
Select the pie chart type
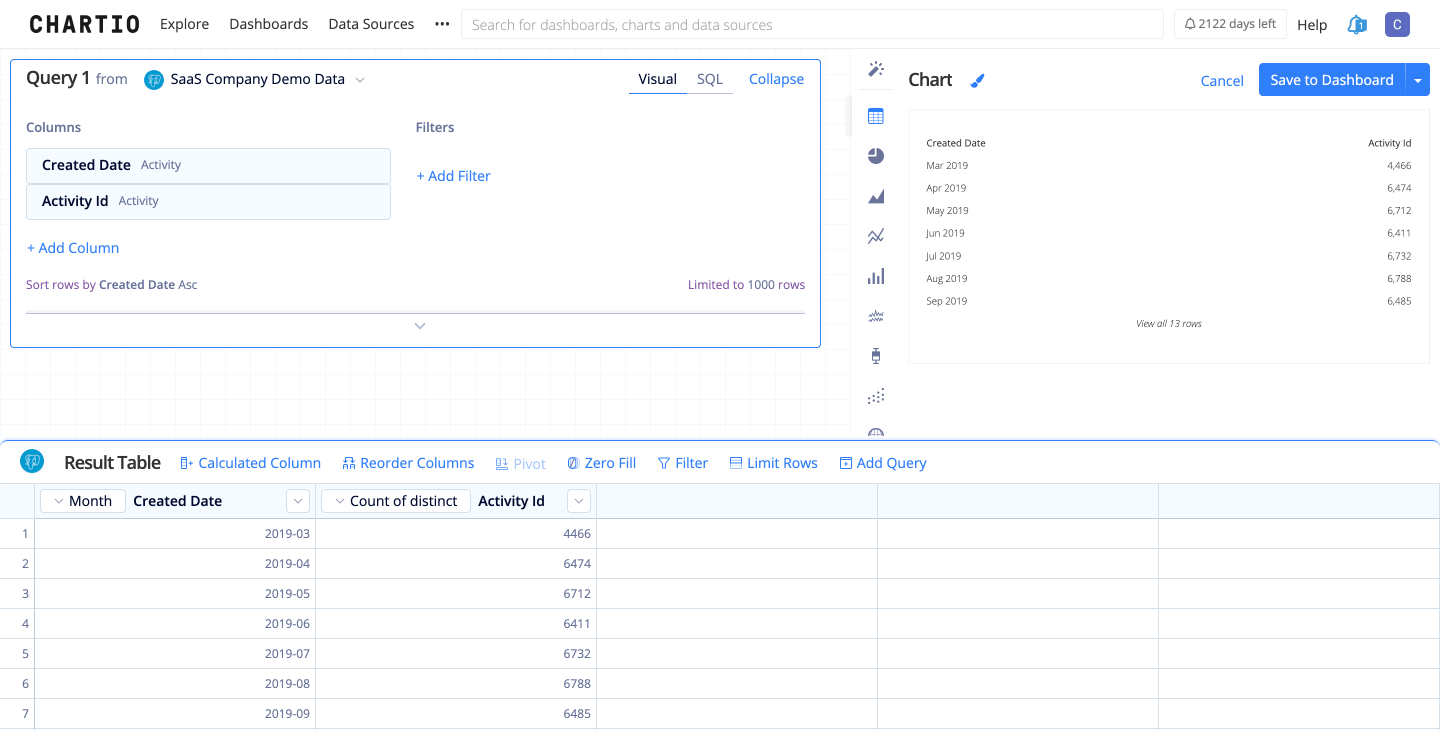pyautogui.click(x=876, y=156)
